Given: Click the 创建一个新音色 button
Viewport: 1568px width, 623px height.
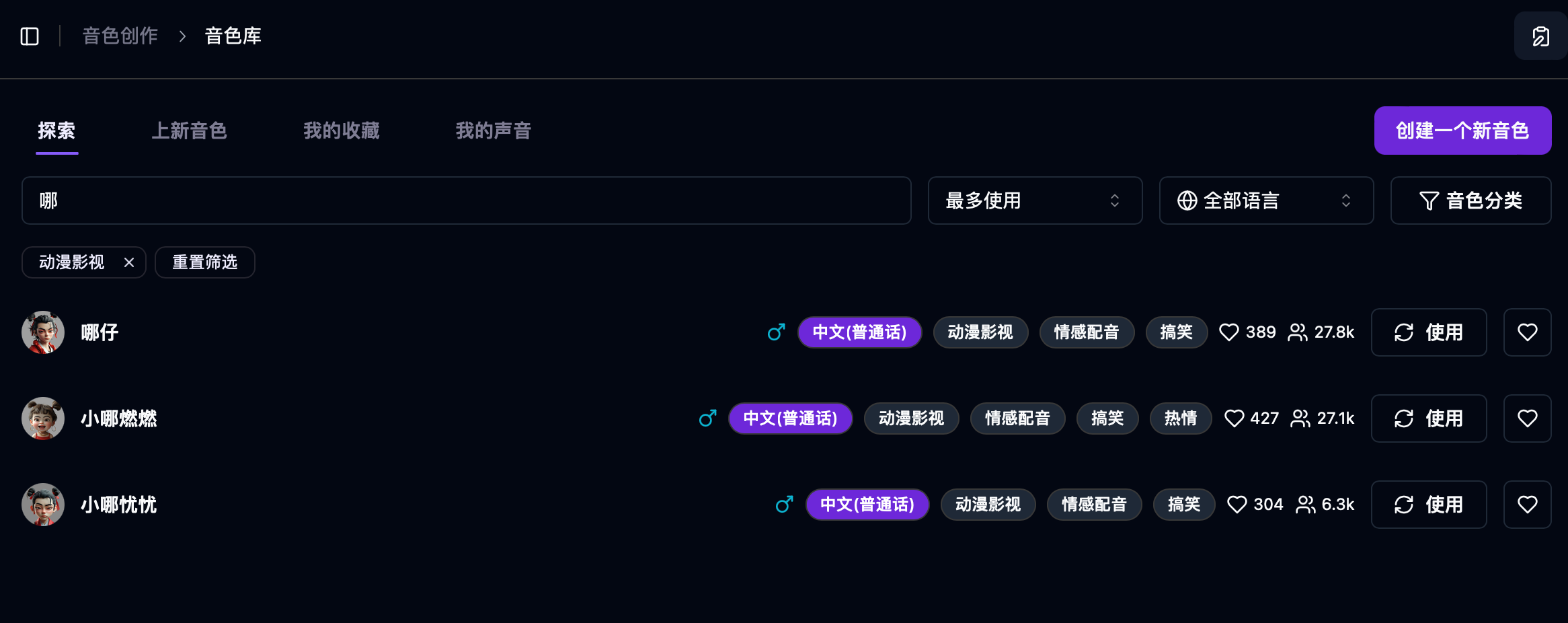Looking at the screenshot, I should pyautogui.click(x=1463, y=130).
